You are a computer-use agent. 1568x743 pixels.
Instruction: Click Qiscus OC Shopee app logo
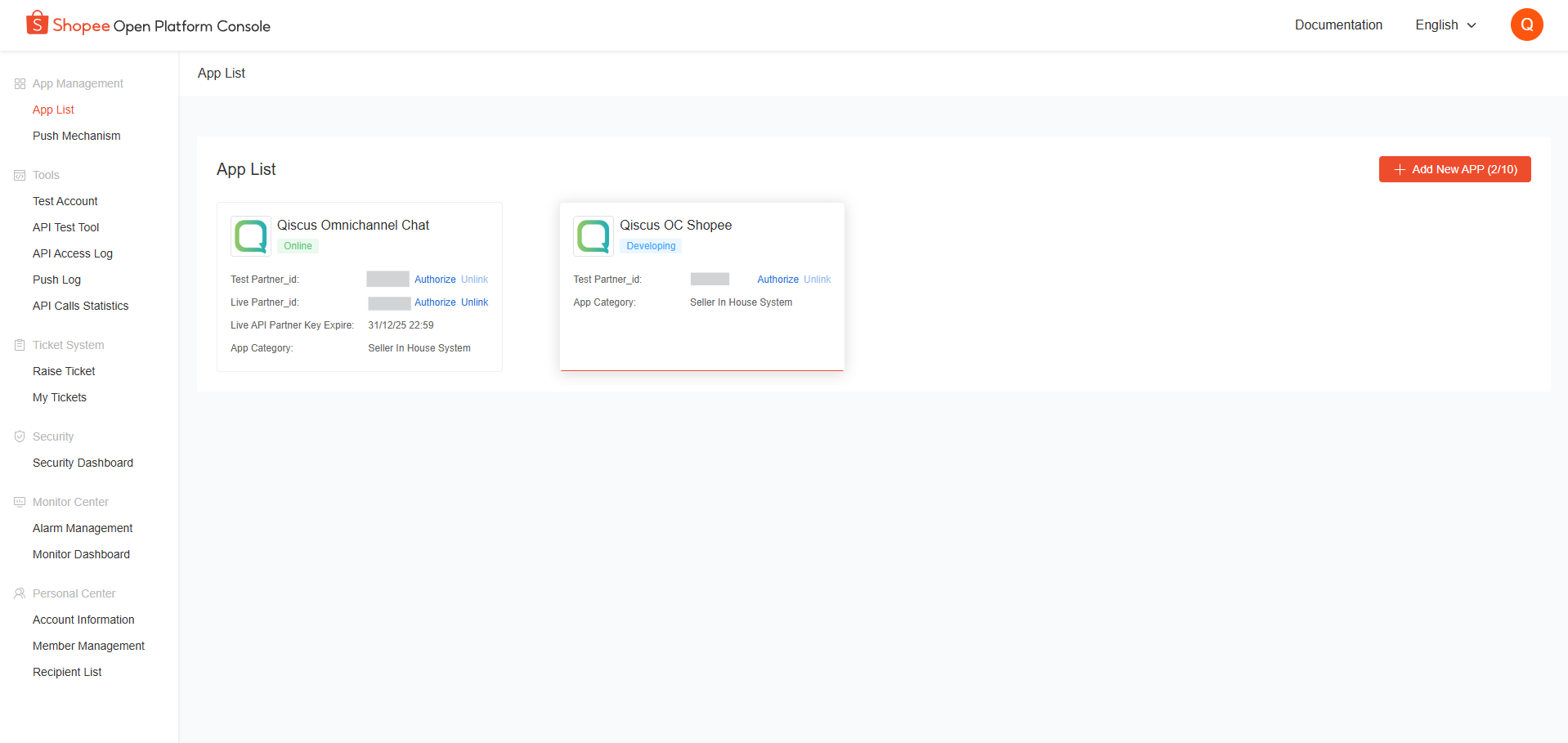594,236
